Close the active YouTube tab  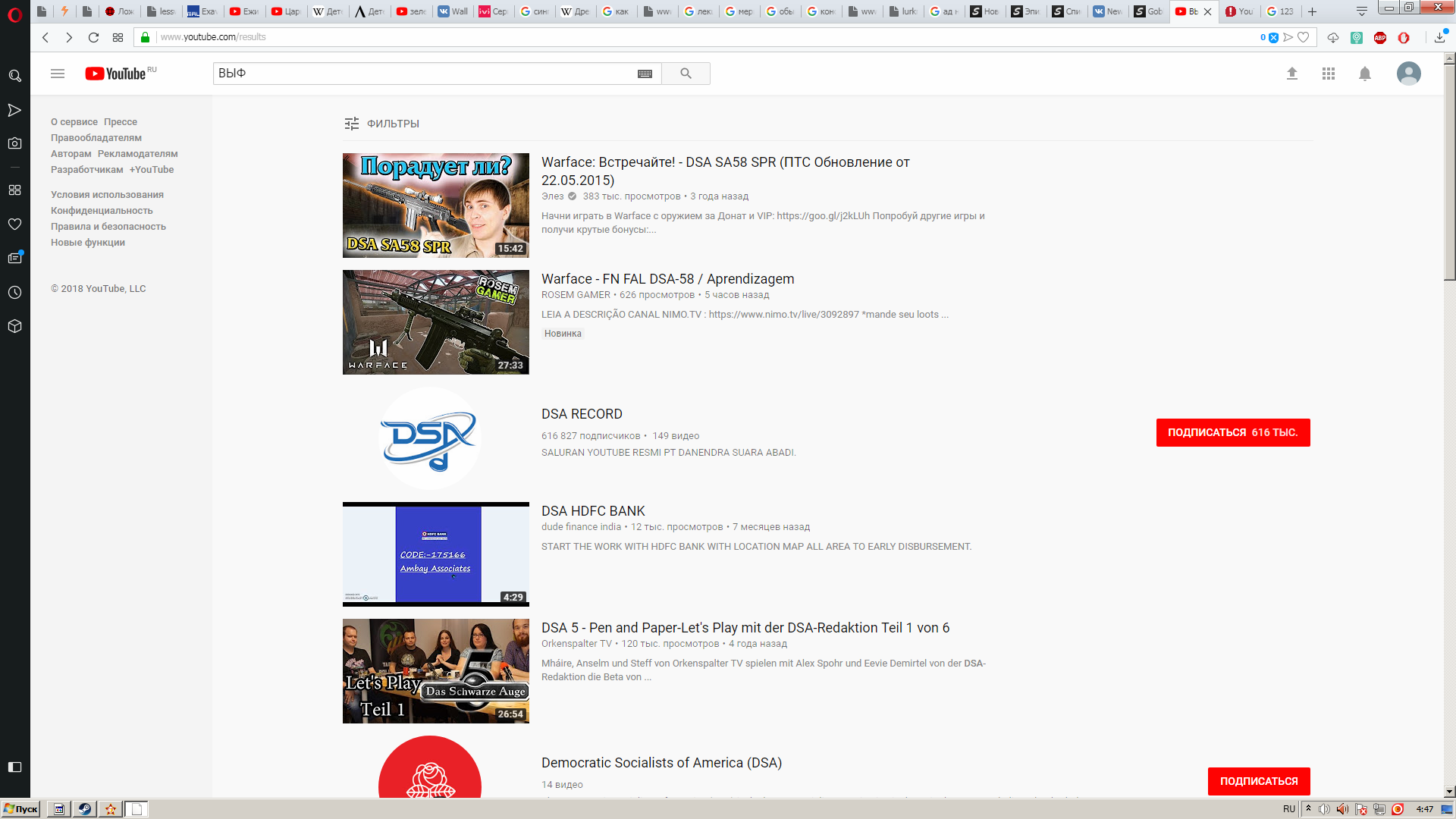pos(1208,11)
